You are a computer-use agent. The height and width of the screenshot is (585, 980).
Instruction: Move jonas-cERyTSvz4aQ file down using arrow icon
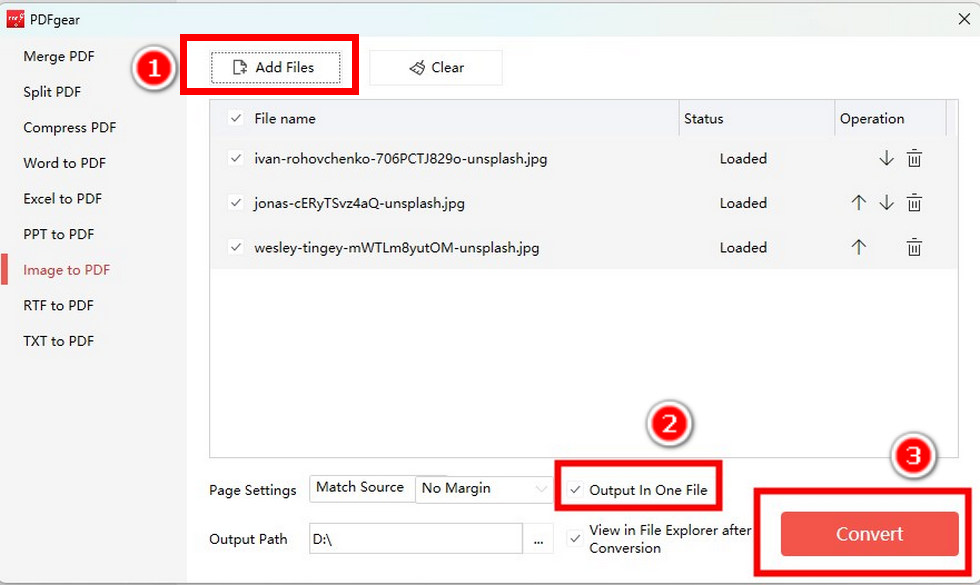coord(886,203)
